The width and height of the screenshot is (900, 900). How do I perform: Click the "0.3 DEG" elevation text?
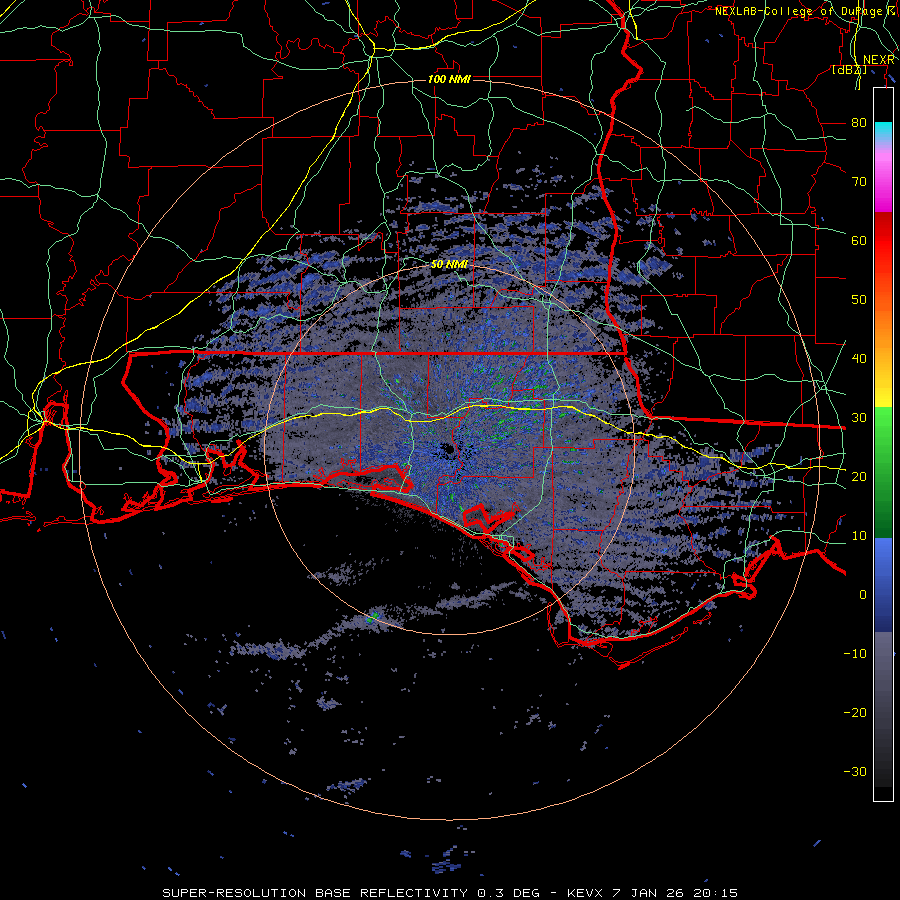509,893
